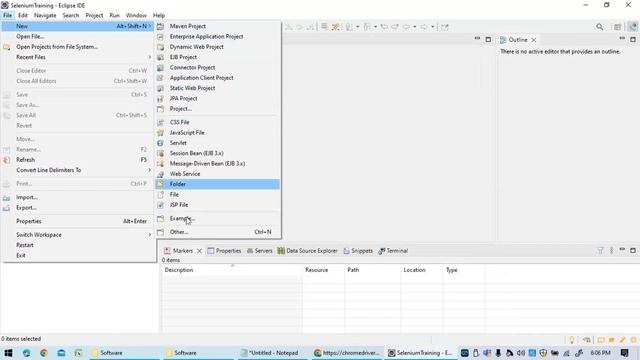The image size is (640, 360).
Task: Switch to the Servers tab
Action: tap(260, 251)
